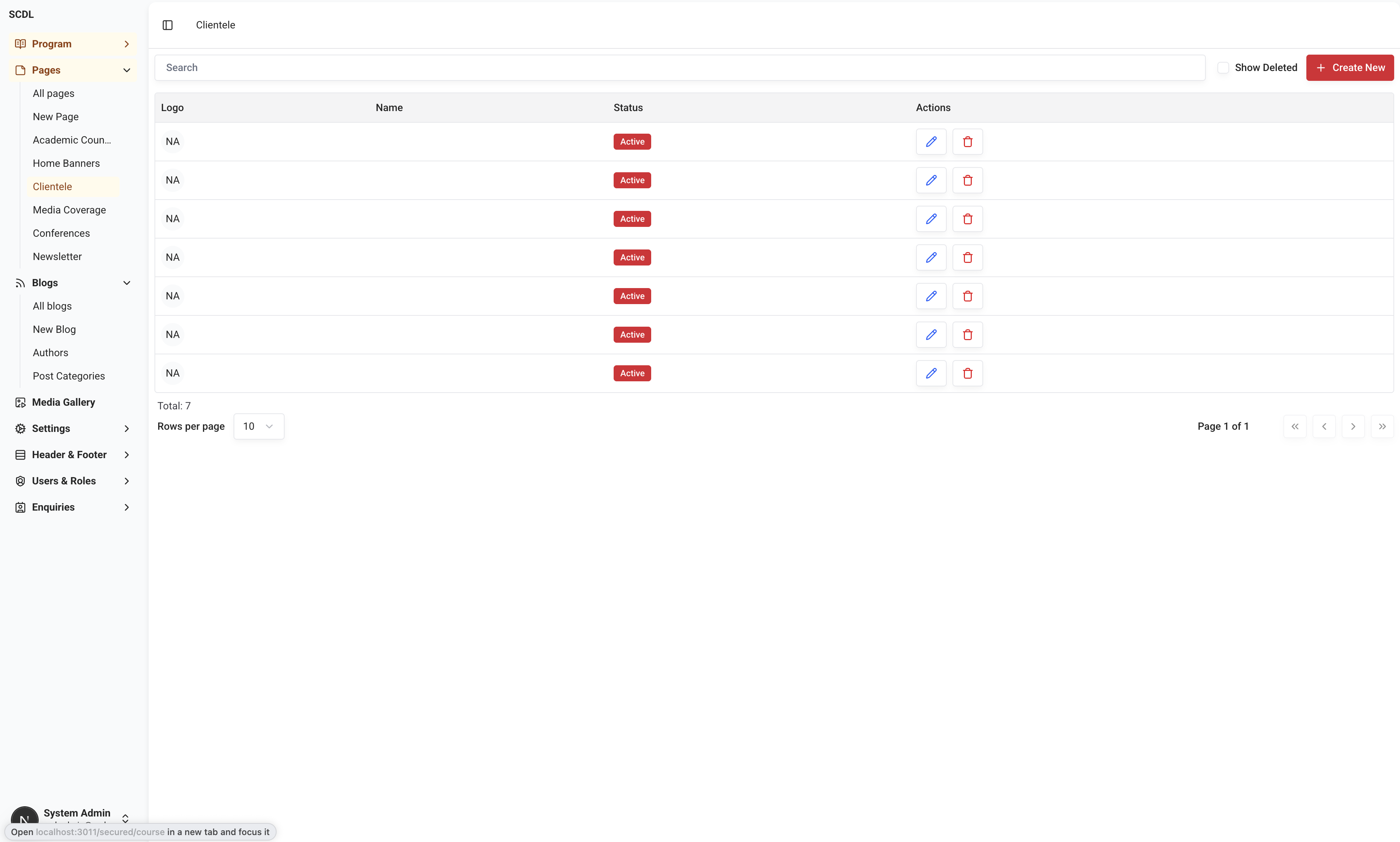Image resolution: width=1400 pixels, height=842 pixels.
Task: Open the Home Banners page
Action: coord(66,164)
